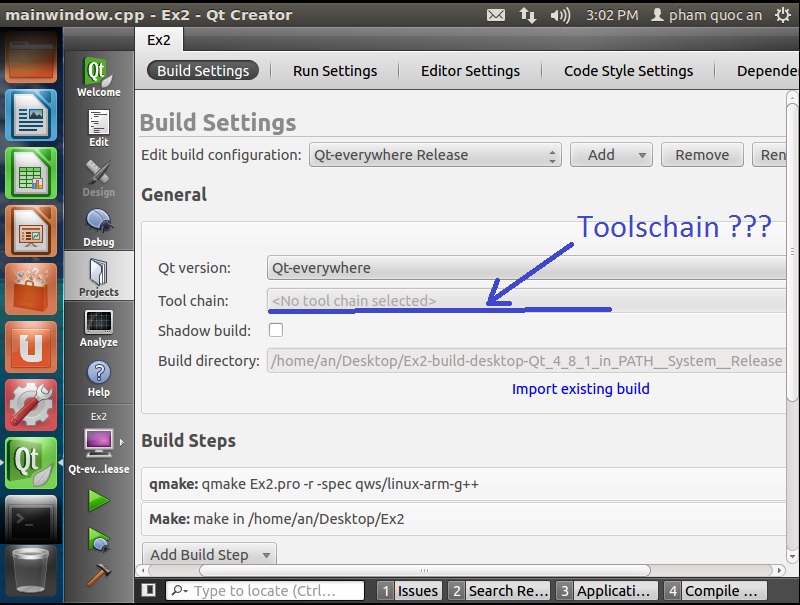Click the 3:02 PM clock
Viewport: 800px width, 605px height.
(612, 15)
